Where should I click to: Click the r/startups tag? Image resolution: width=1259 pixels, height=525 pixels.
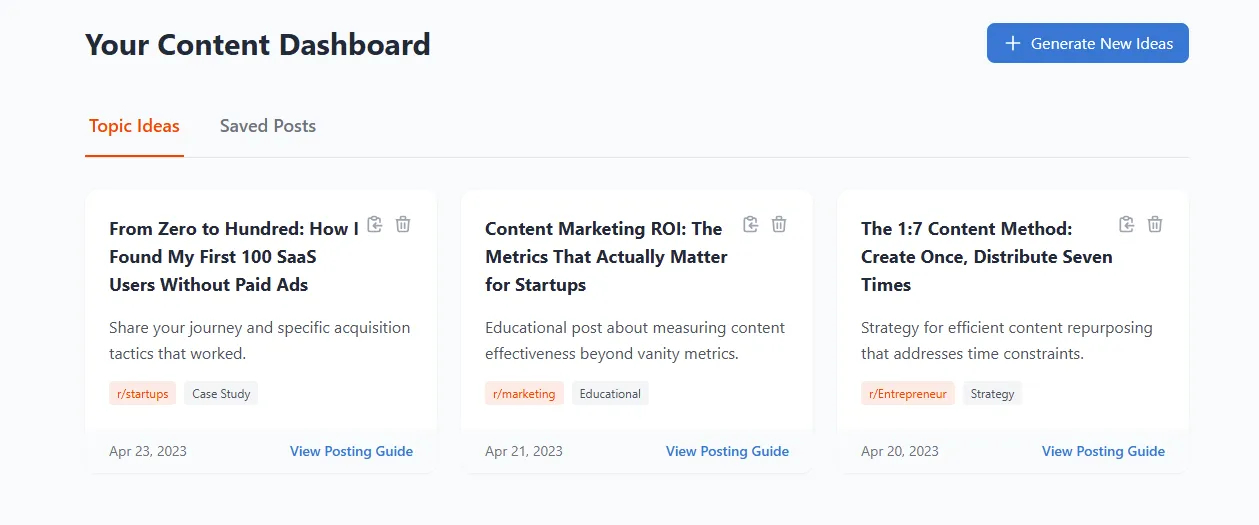(142, 393)
